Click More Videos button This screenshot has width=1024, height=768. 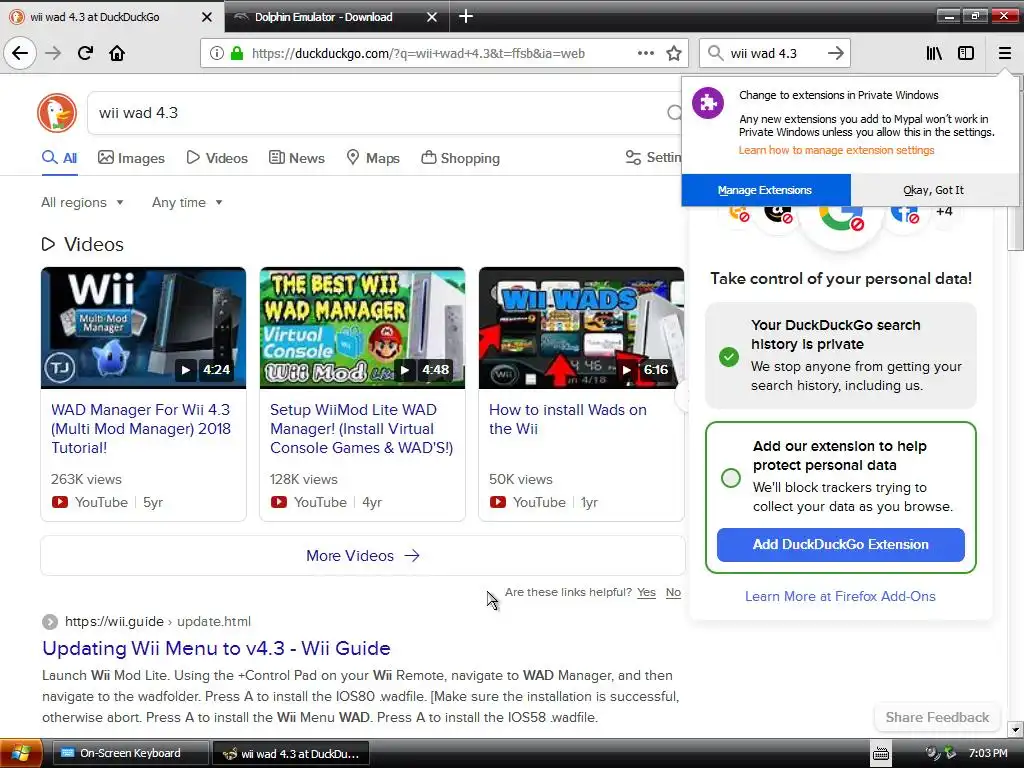coord(362,556)
